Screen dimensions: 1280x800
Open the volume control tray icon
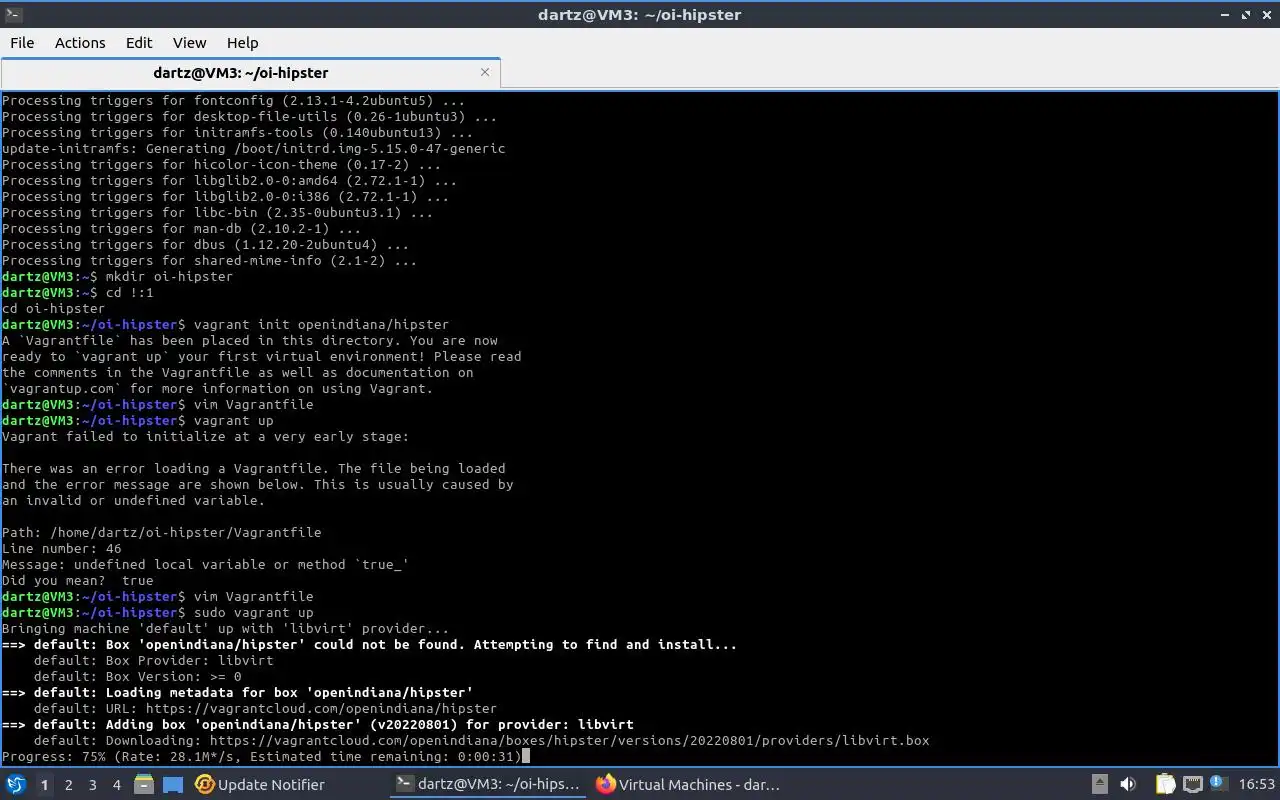coord(1128,785)
